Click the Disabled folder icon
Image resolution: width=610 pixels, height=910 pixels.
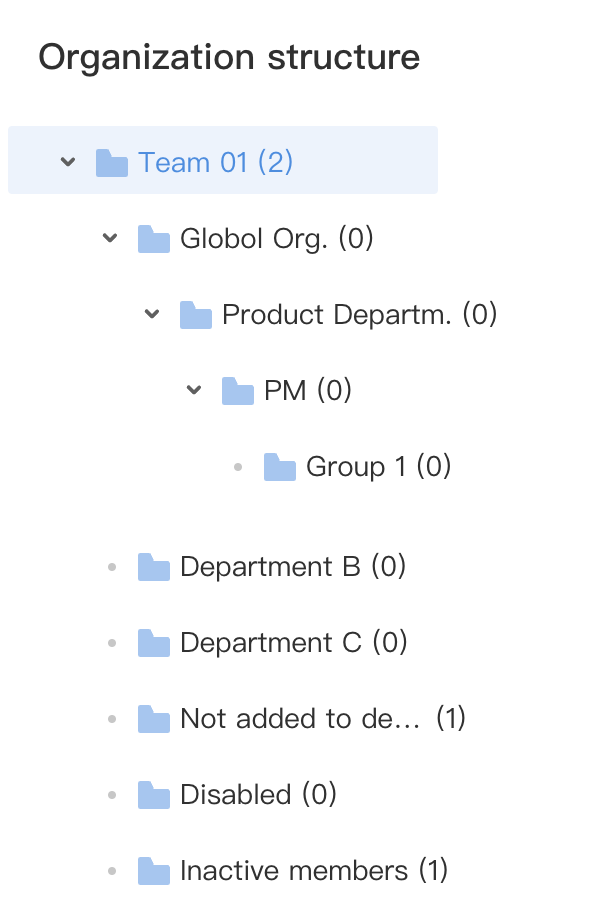[x=154, y=795]
